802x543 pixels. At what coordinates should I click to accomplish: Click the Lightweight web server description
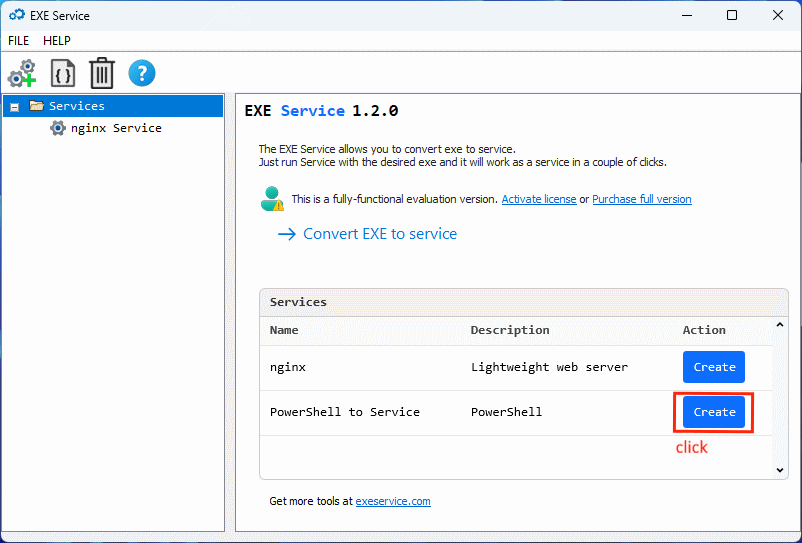[x=549, y=367]
